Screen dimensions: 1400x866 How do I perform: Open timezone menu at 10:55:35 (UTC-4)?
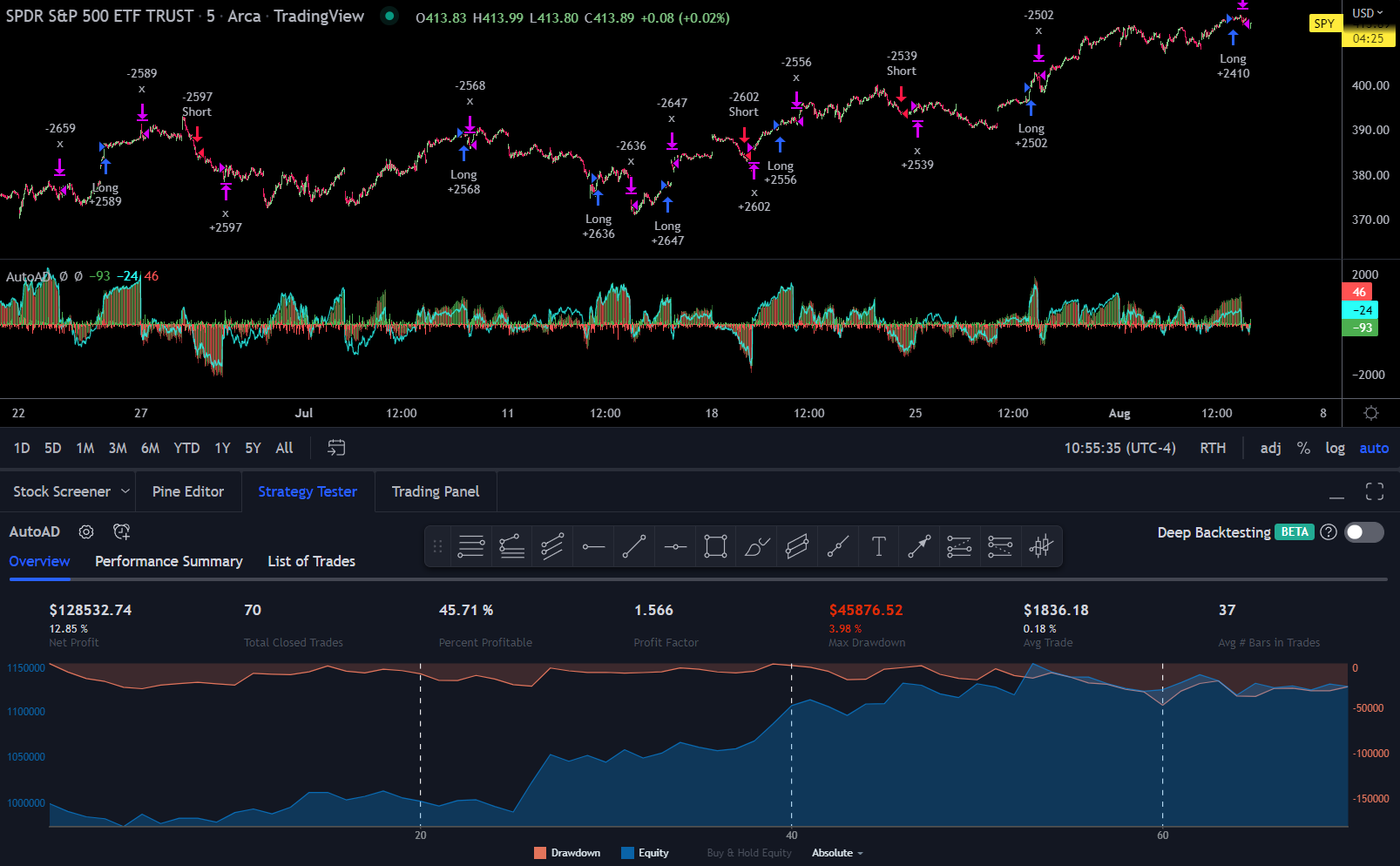[1119, 448]
